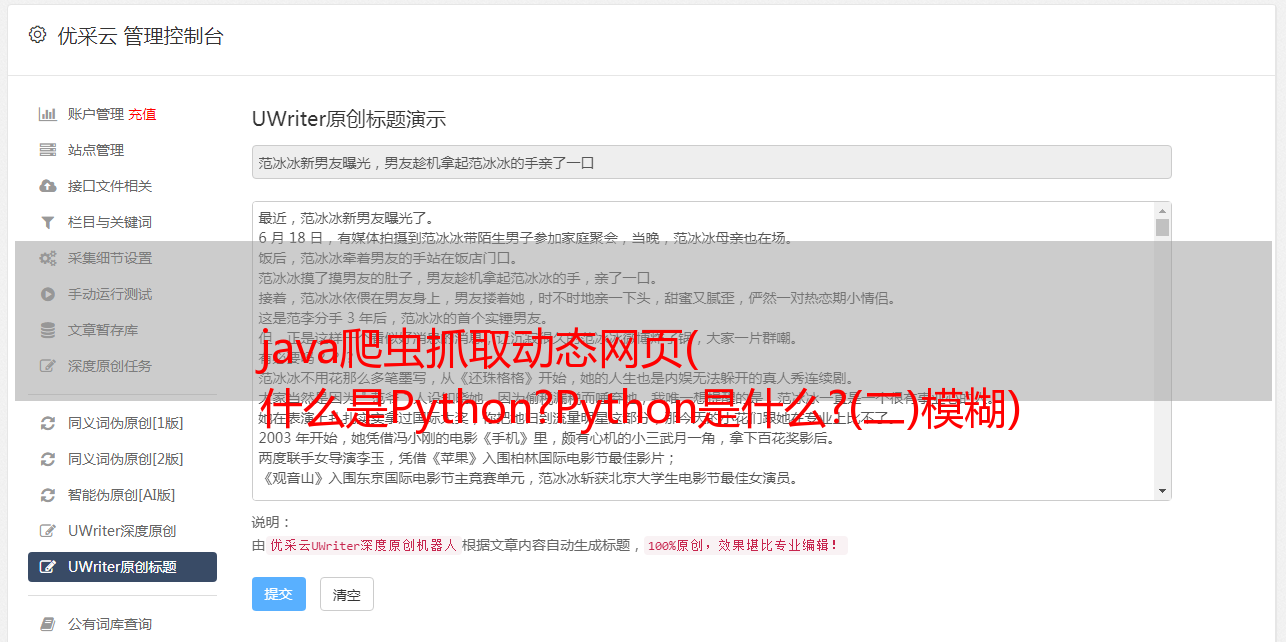1286x642 pixels.
Task: Click the textarea scrollbar up arrow
Action: [x=1162, y=211]
